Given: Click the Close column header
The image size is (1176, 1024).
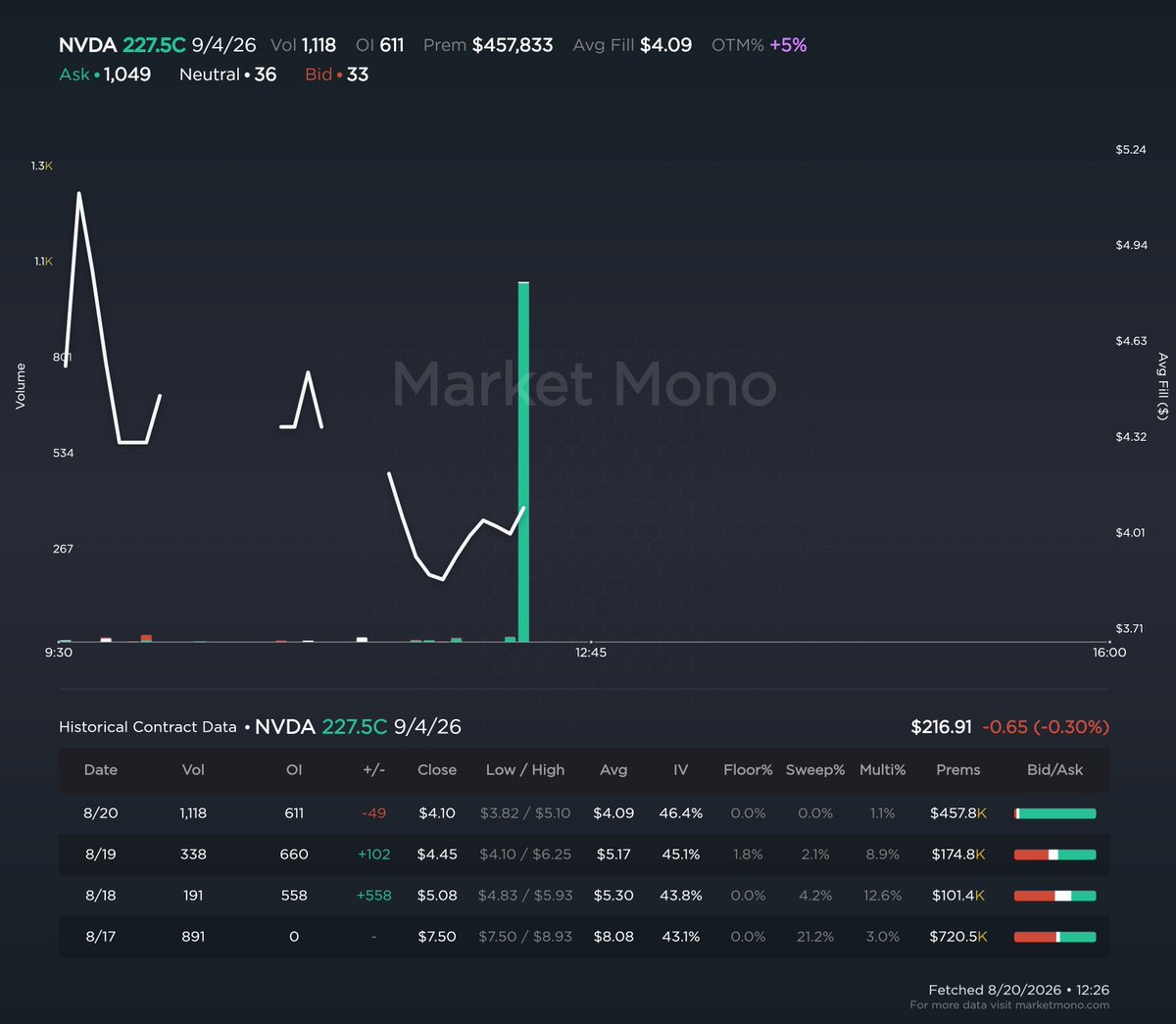Looking at the screenshot, I should 437,770.
